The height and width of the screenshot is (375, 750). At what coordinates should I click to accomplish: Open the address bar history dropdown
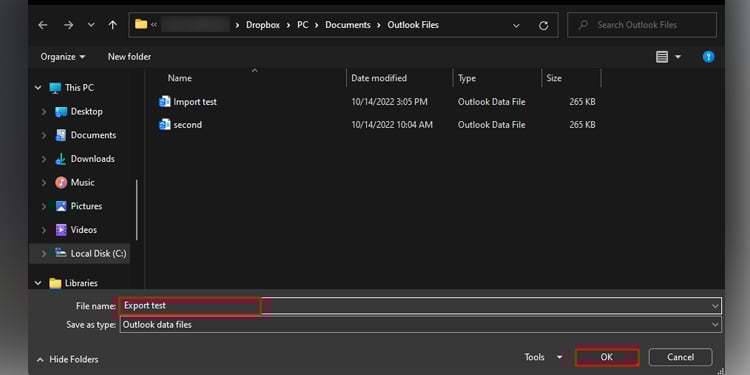[516, 25]
